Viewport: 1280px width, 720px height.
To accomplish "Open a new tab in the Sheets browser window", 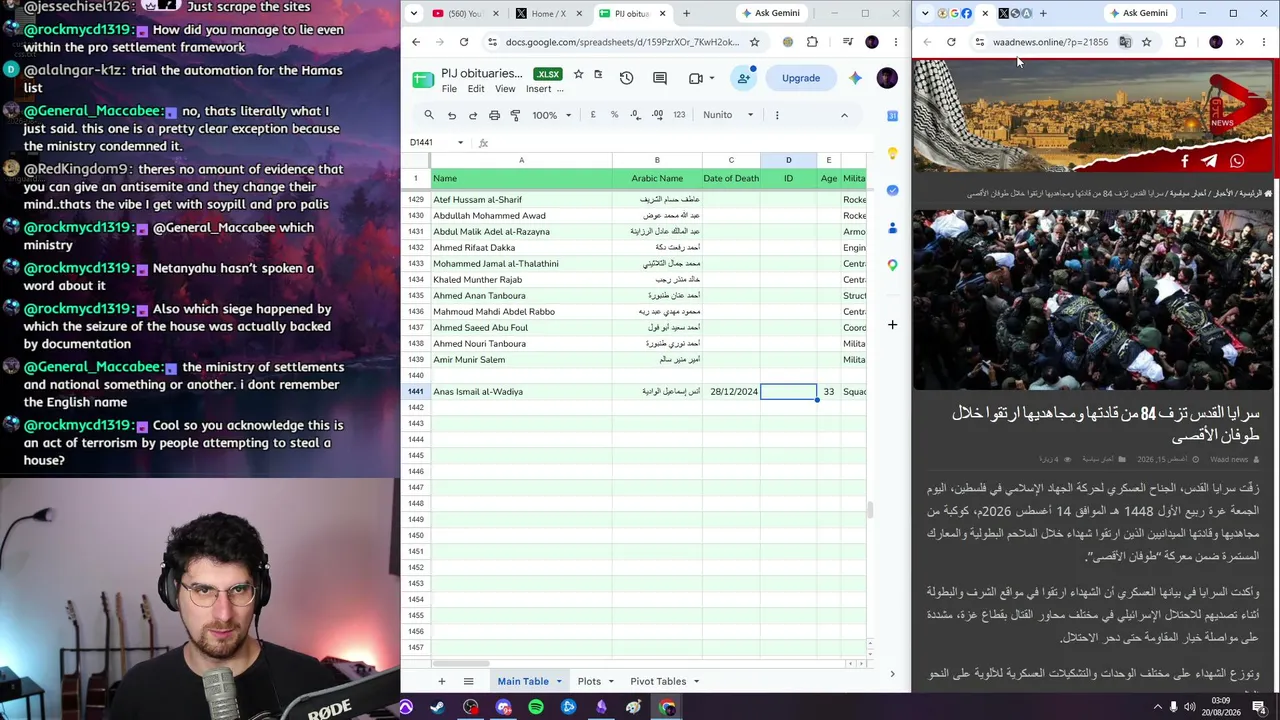I will click(x=686, y=14).
